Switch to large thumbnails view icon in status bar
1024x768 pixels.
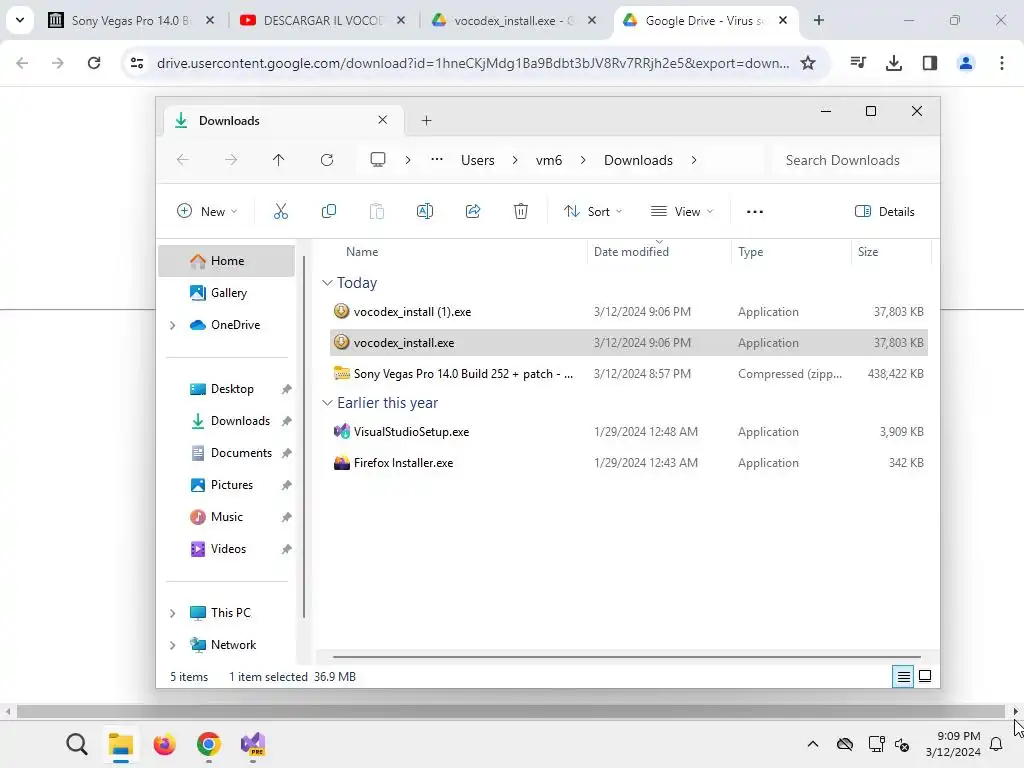tap(925, 677)
